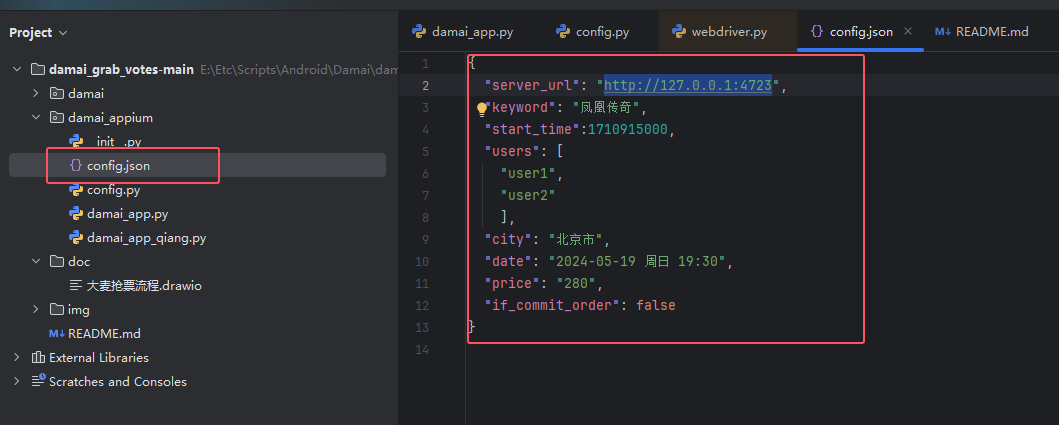Click the drawio file icon
1059x425 pixels.
[76, 286]
